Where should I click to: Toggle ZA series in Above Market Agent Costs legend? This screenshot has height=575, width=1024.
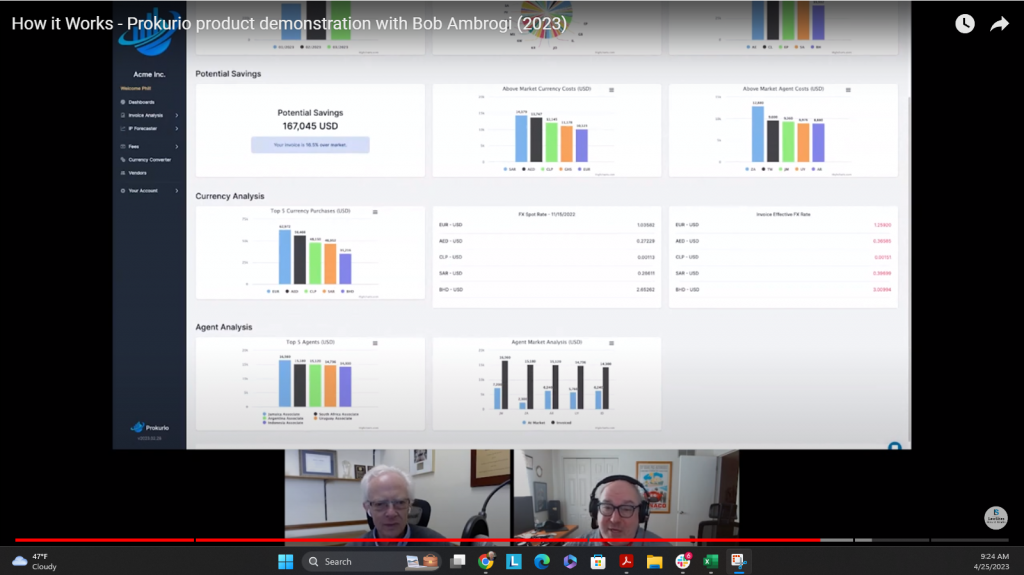point(750,169)
